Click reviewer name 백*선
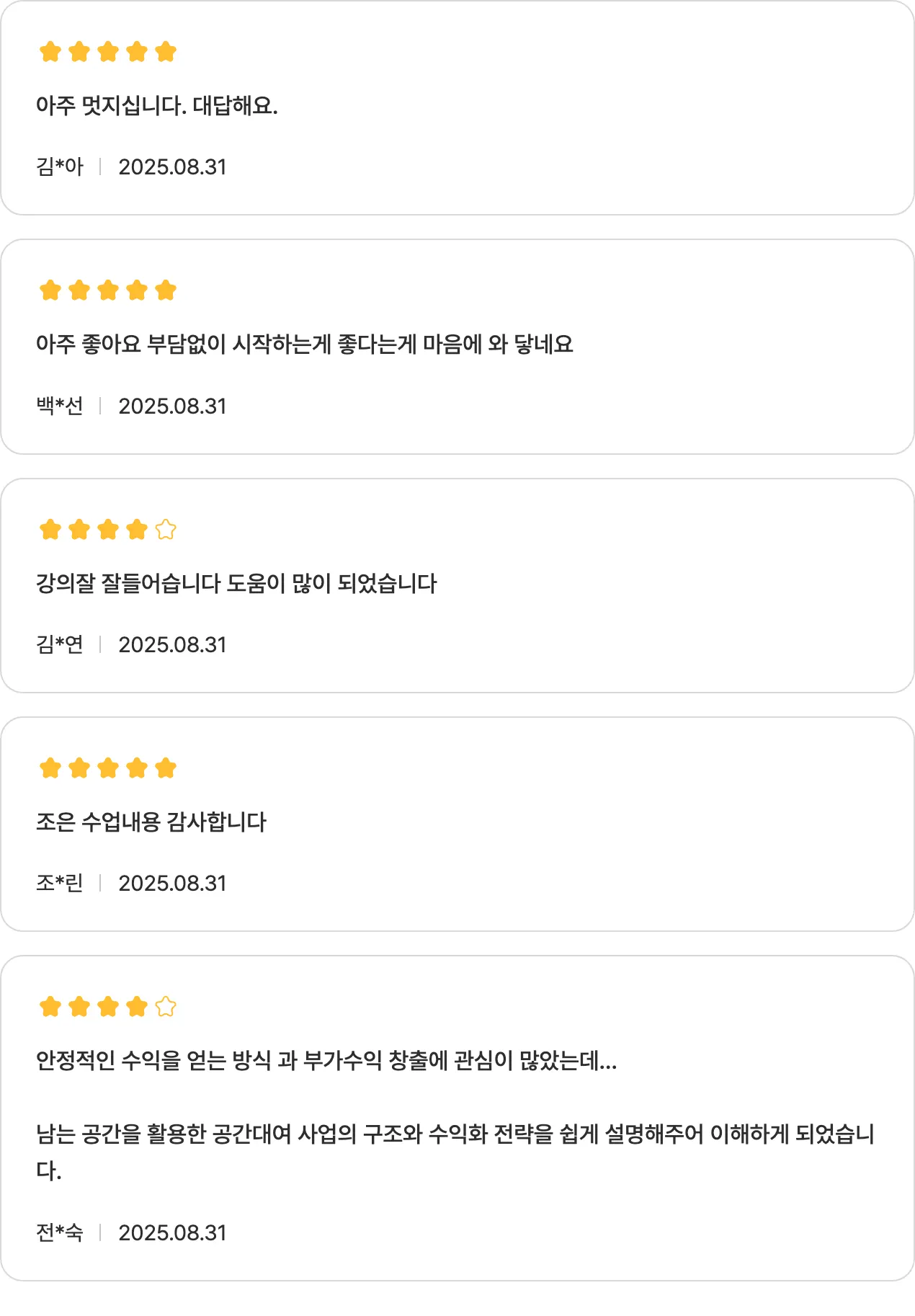915x1316 pixels. 60,406
